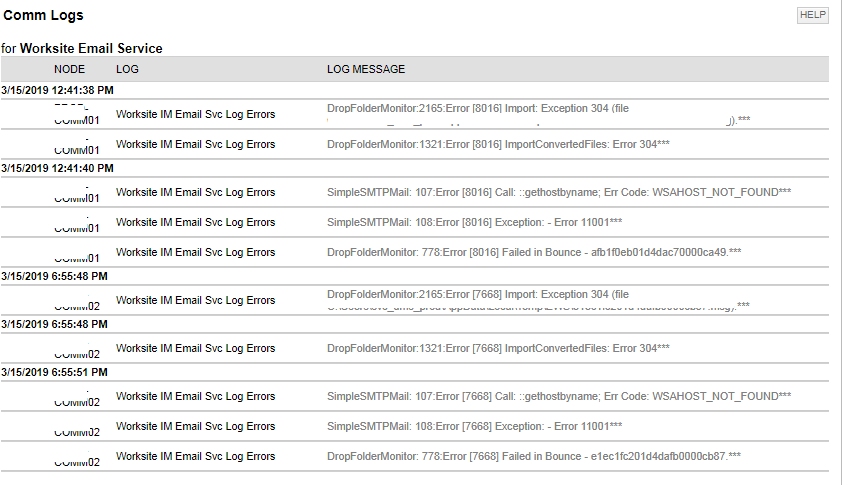The width and height of the screenshot is (842, 486).
Task: Click the Import Exception 304 [8016] message
Action: coord(539,114)
